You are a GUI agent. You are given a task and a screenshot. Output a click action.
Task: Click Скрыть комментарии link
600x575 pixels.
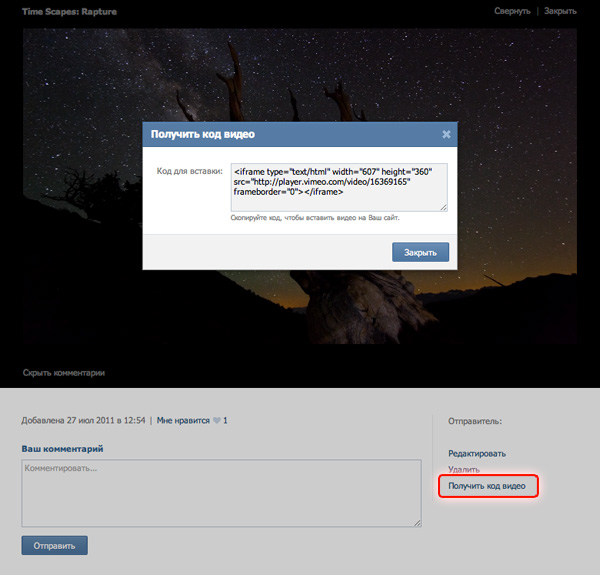(64, 373)
